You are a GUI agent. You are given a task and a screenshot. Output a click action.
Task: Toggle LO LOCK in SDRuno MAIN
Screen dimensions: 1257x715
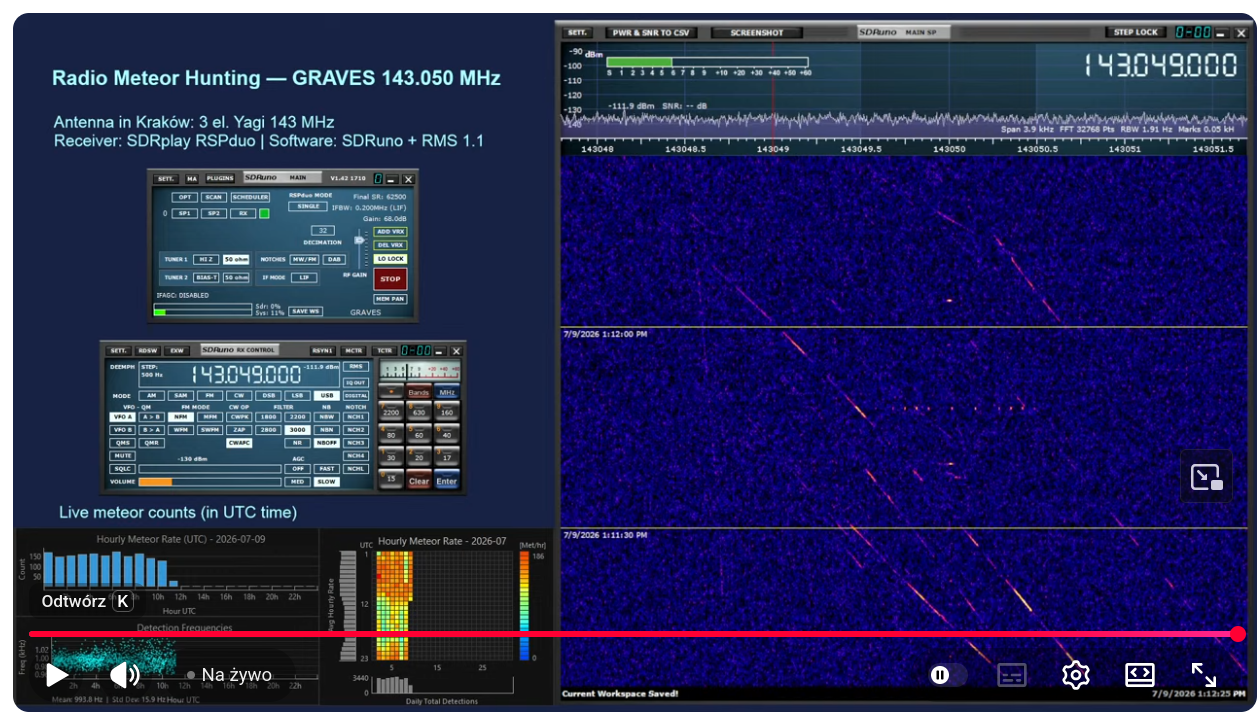(x=390, y=259)
